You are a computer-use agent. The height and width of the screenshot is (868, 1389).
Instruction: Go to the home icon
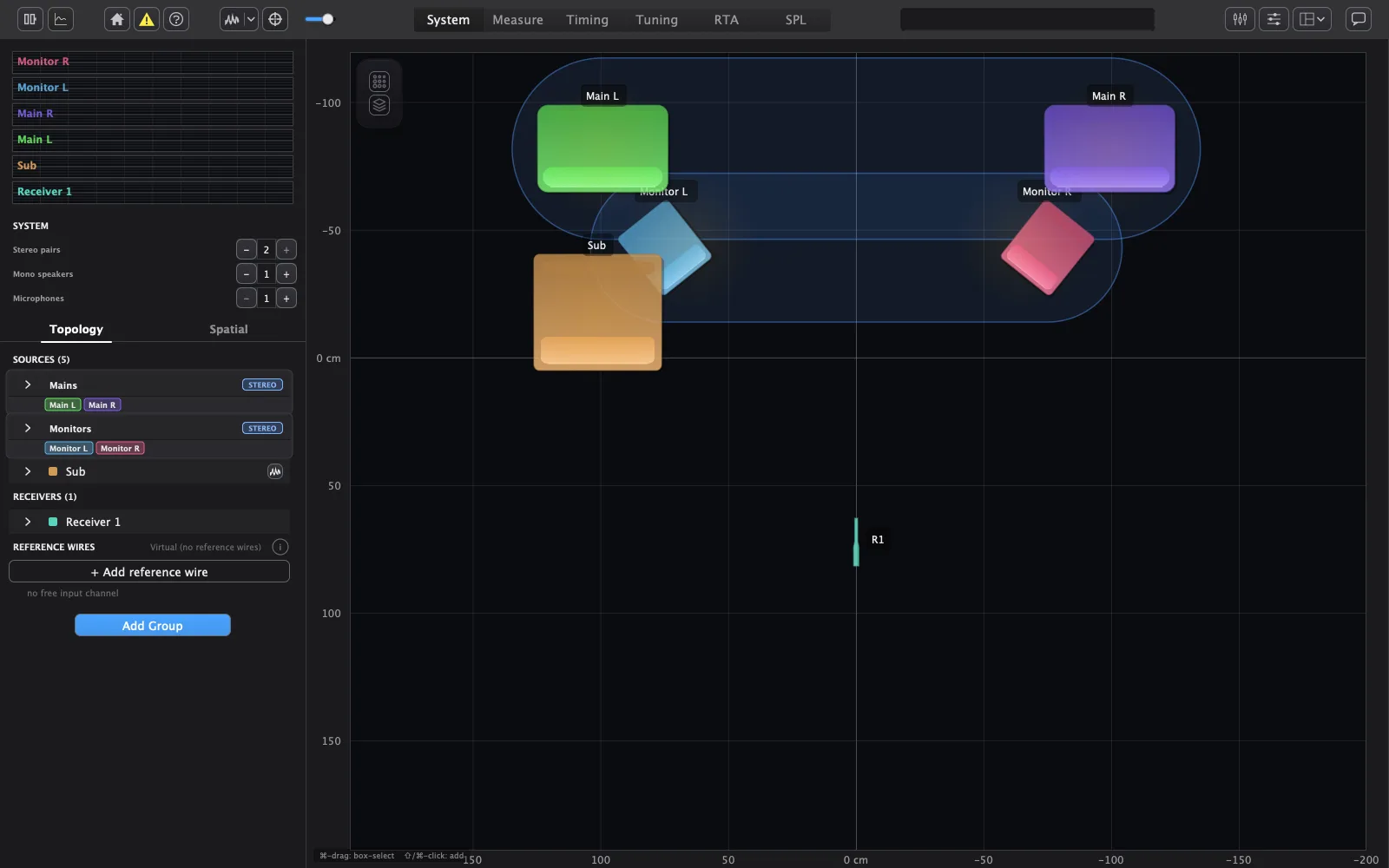tap(117, 19)
